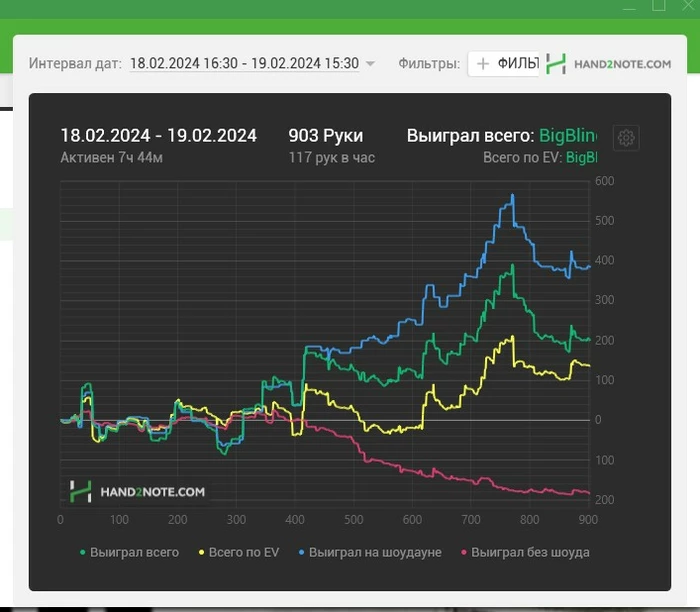Click the HAND2NOTE.COM text in the header

[x=622, y=64]
